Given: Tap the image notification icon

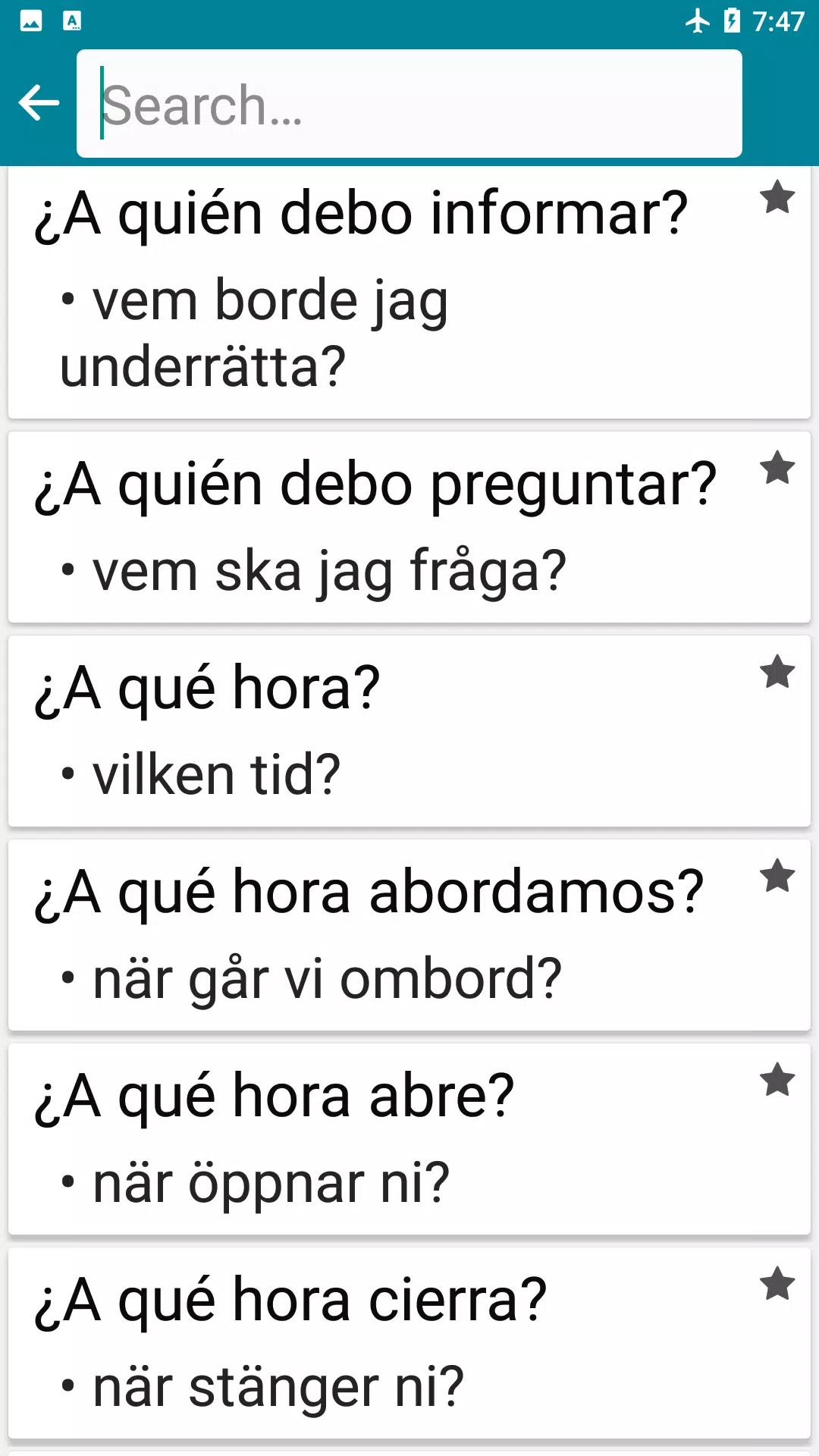Looking at the screenshot, I should 31,21.
